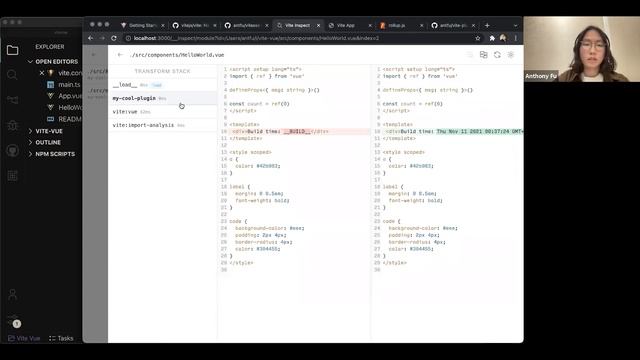Open the Accounts icon in VS Code
640x360 pixels.
click(12, 294)
